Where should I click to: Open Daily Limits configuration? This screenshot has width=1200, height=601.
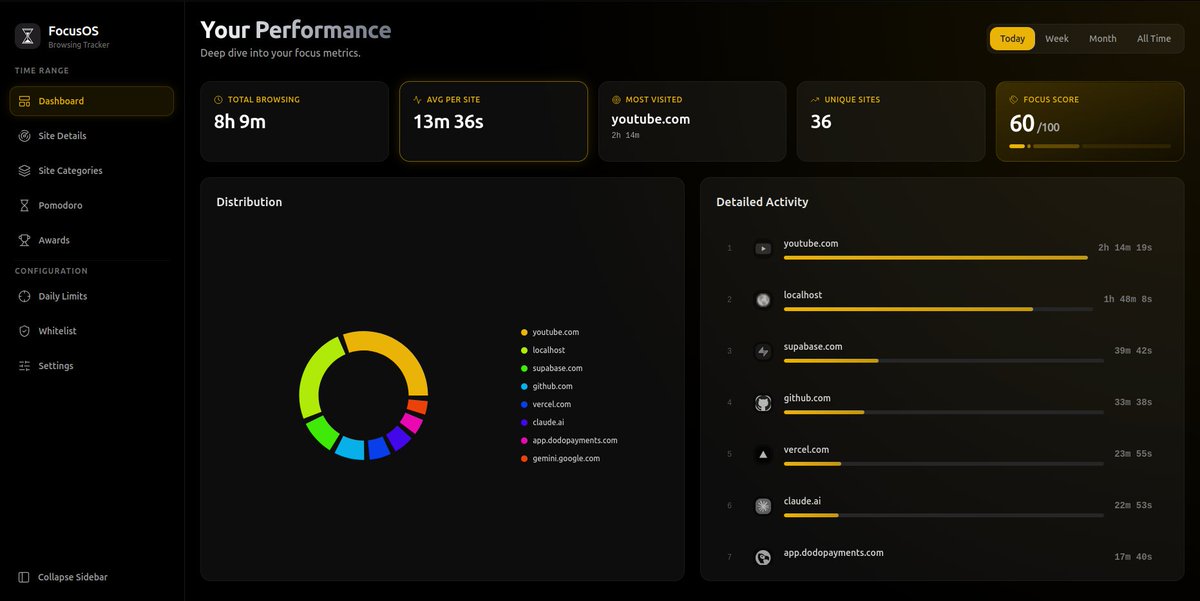click(91, 296)
